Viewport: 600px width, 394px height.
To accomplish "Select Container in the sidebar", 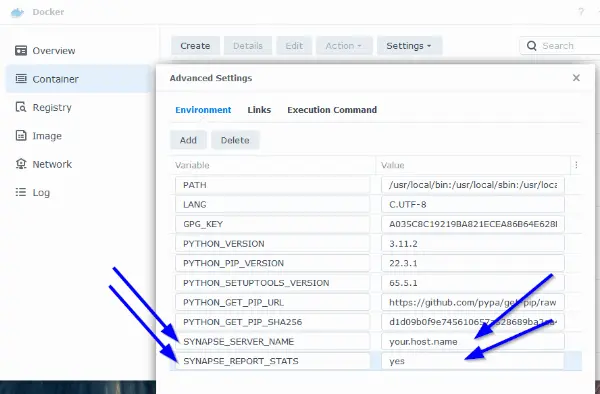I will pyautogui.click(x=79, y=79).
